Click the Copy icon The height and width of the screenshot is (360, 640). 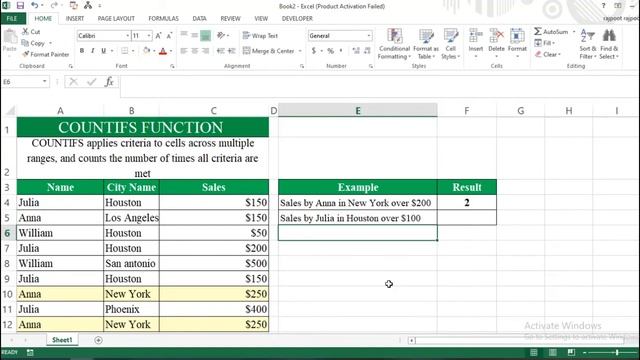[x=25, y=43]
